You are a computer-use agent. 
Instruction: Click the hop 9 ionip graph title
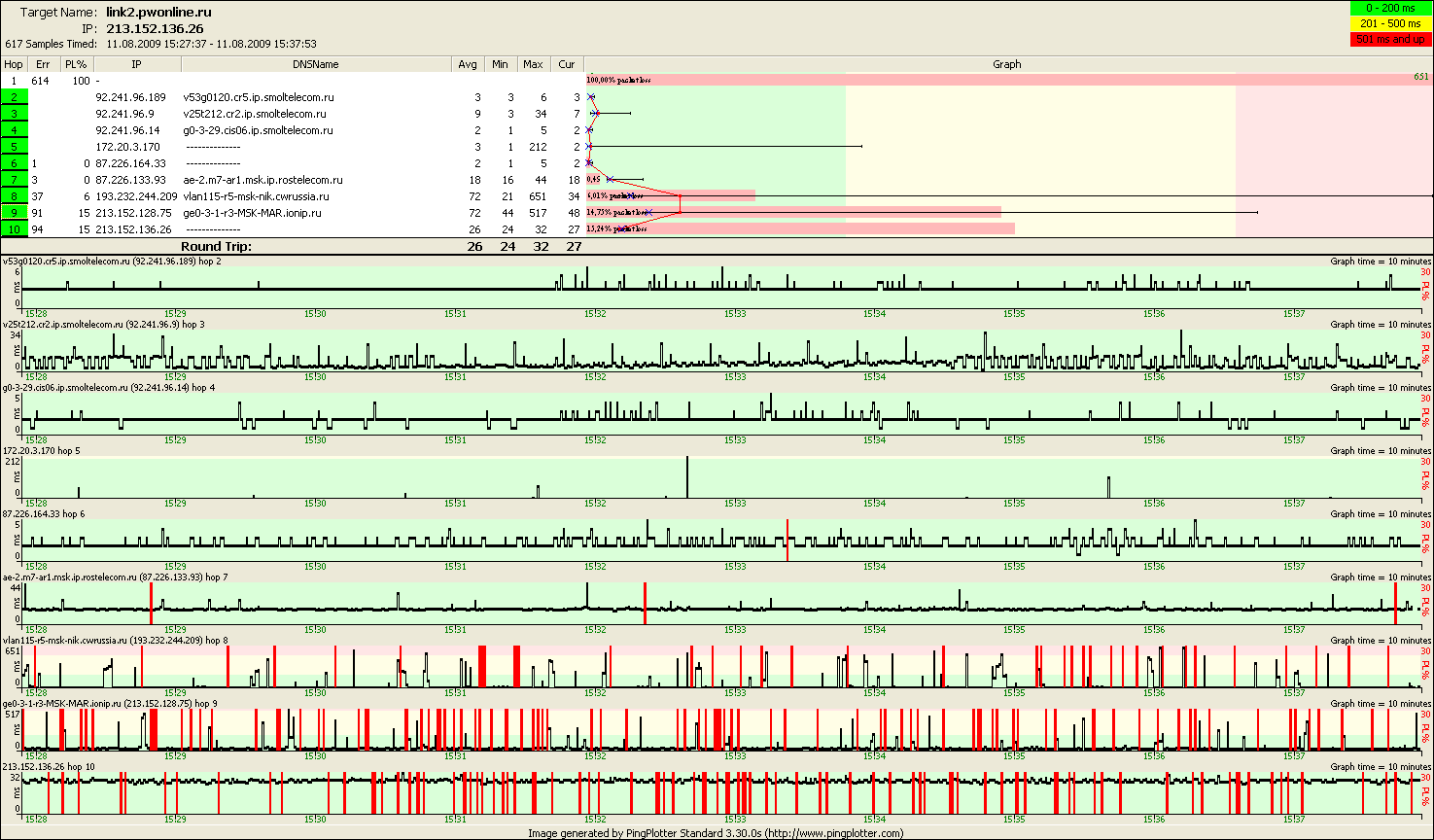click(110, 703)
